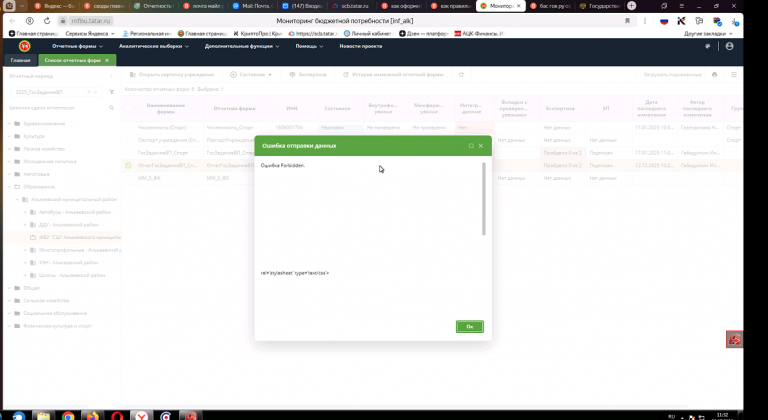Tick the checkbox for ГосЗаданиеВП_Спорт row
The image size is (768, 420).
pyautogui.click(x=128, y=153)
